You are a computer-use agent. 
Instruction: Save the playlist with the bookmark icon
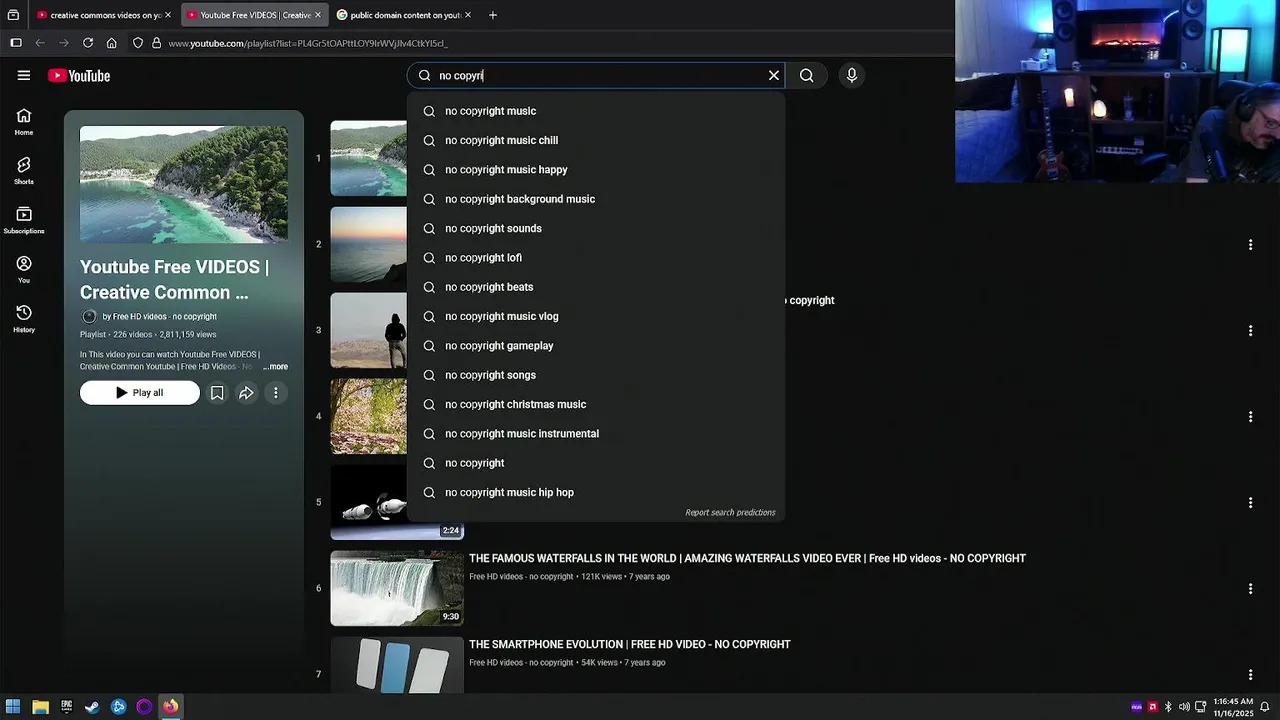tap(217, 393)
